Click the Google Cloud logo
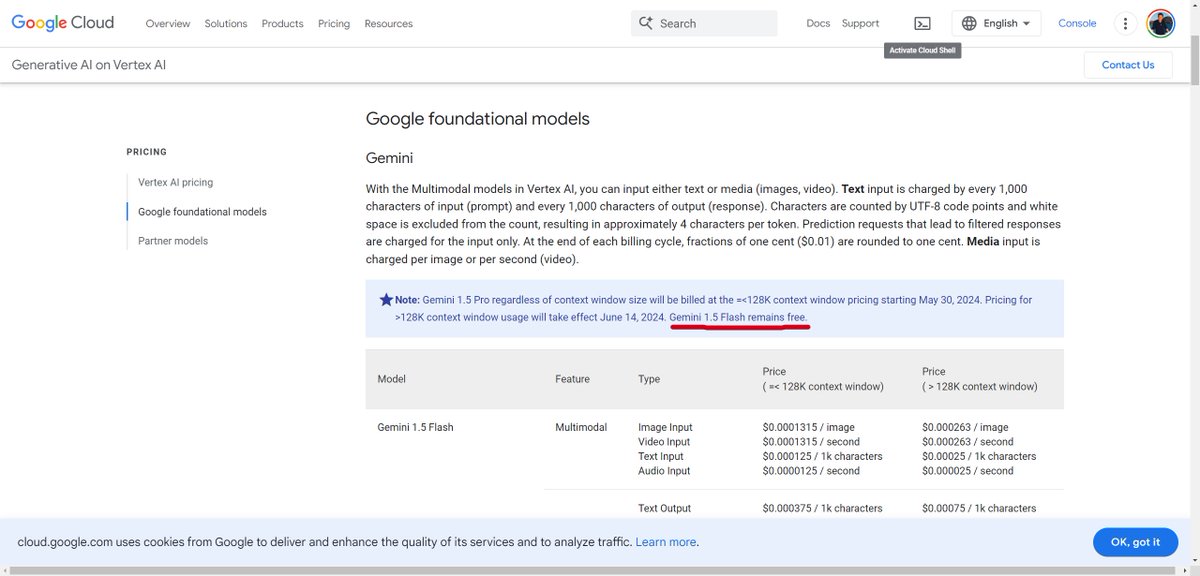1200x576 pixels. tap(63, 23)
